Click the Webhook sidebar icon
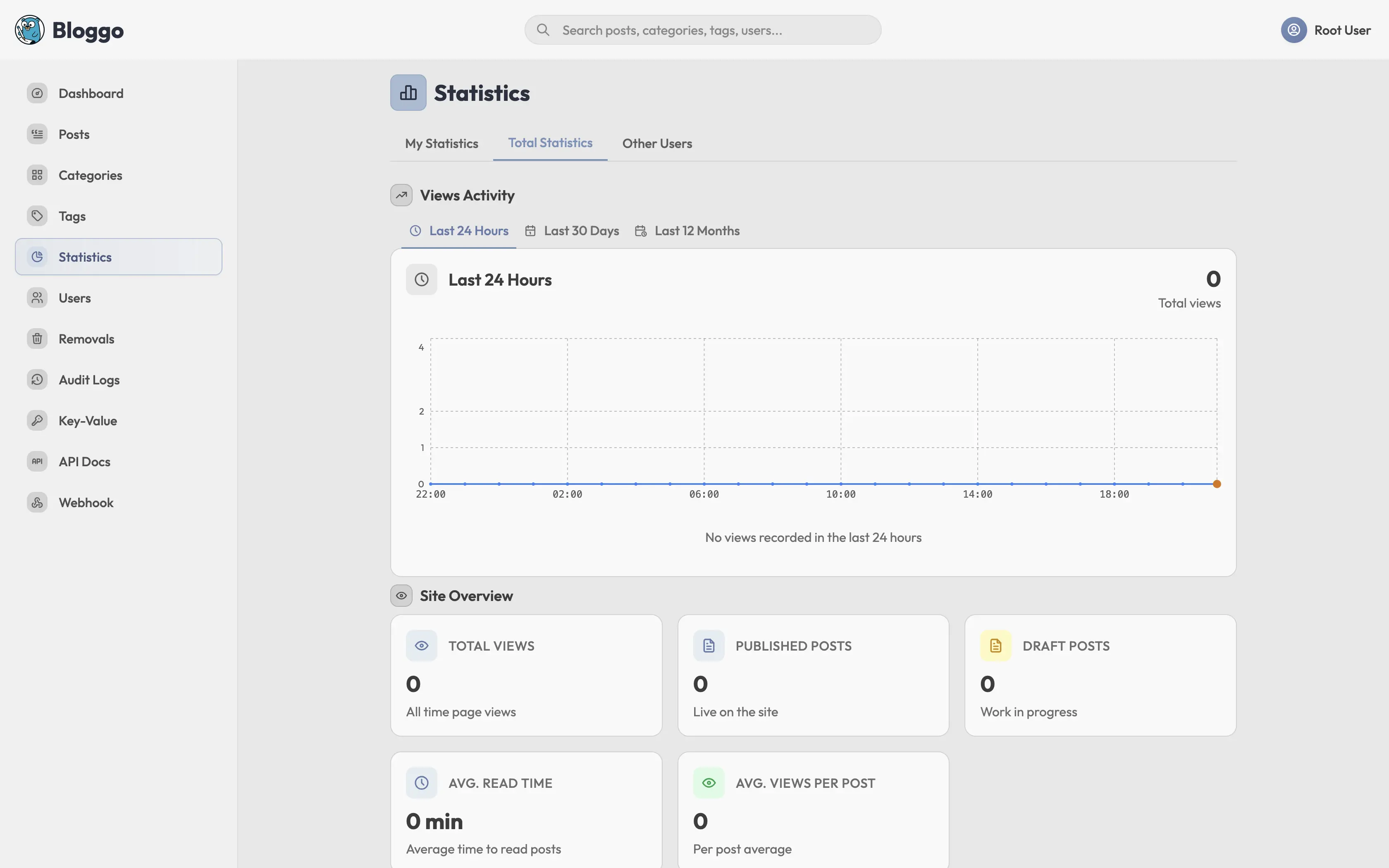This screenshot has height=868, width=1389. click(x=37, y=502)
